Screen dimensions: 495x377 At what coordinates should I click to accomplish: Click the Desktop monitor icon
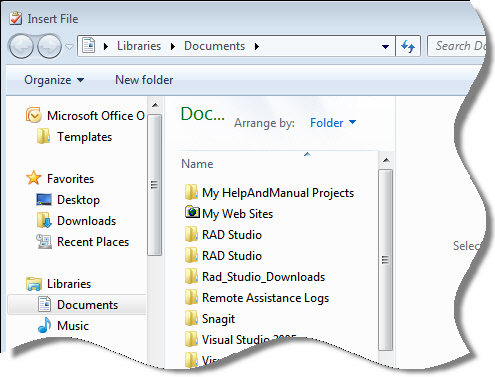44,200
